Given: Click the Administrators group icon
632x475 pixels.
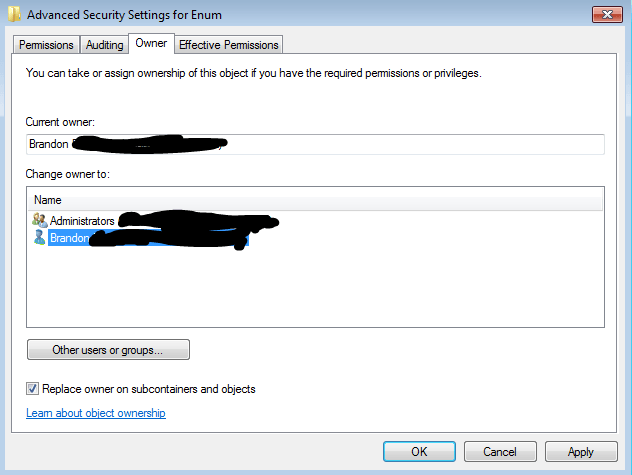Looking at the screenshot, I should click(x=40, y=220).
